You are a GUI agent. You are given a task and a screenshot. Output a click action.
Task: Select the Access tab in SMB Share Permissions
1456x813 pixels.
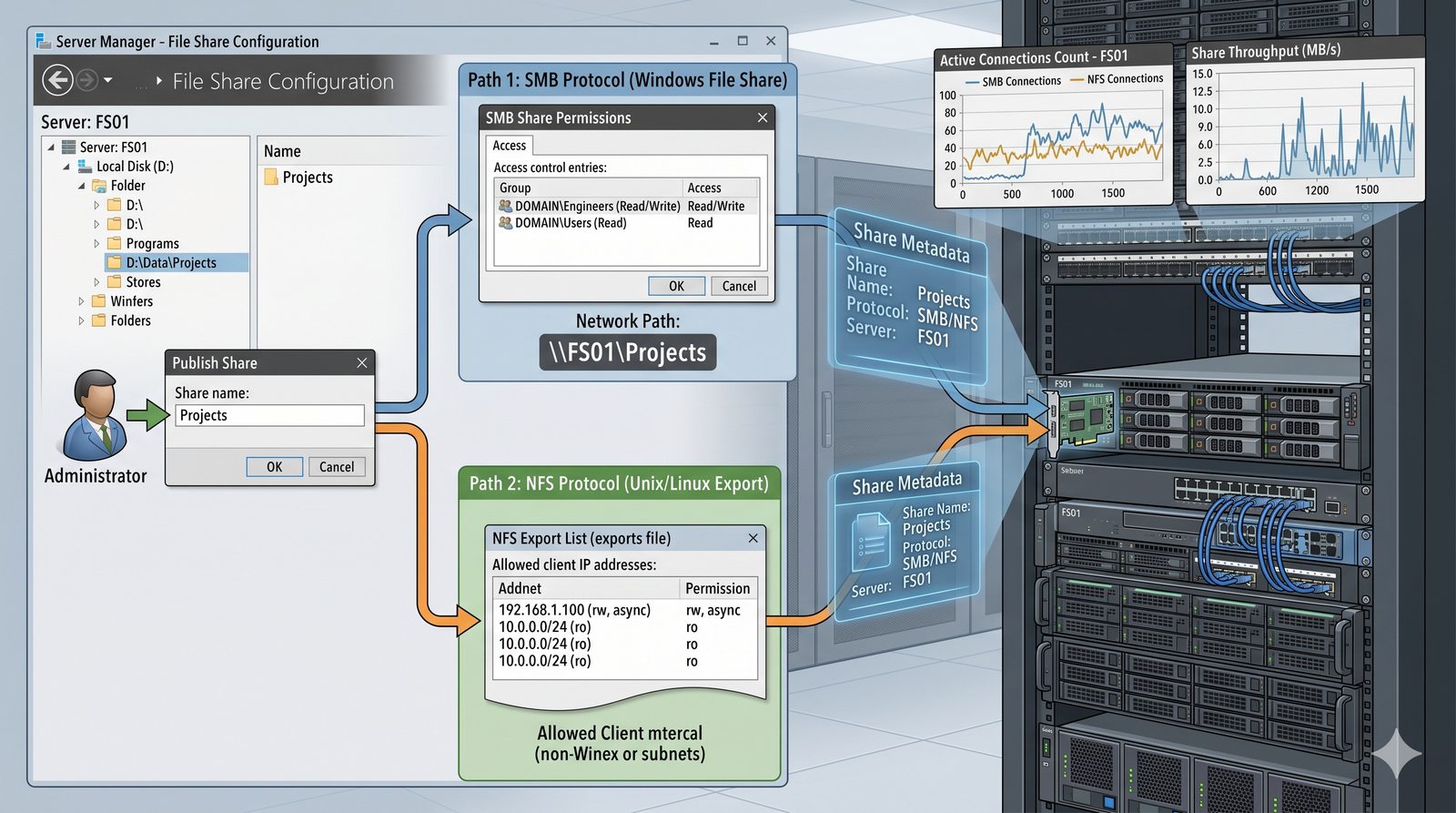pyautogui.click(x=509, y=146)
